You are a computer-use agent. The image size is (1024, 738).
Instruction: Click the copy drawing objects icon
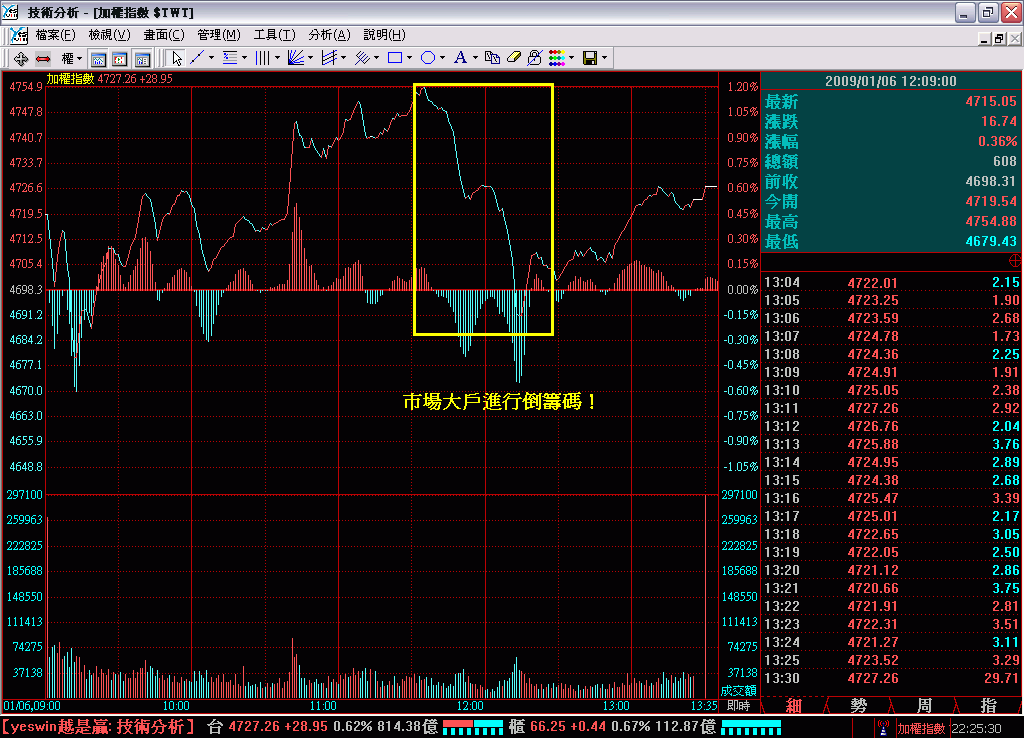492,59
